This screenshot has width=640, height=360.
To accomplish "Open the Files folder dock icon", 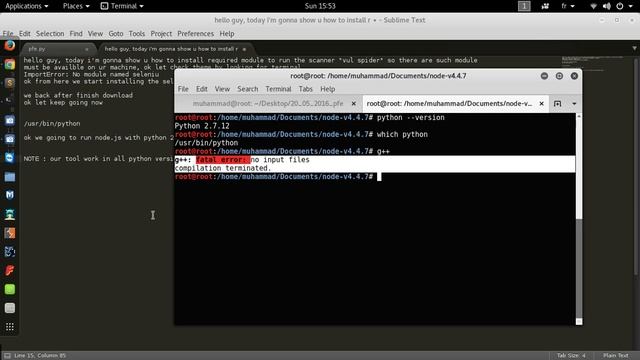I will coord(10,177).
